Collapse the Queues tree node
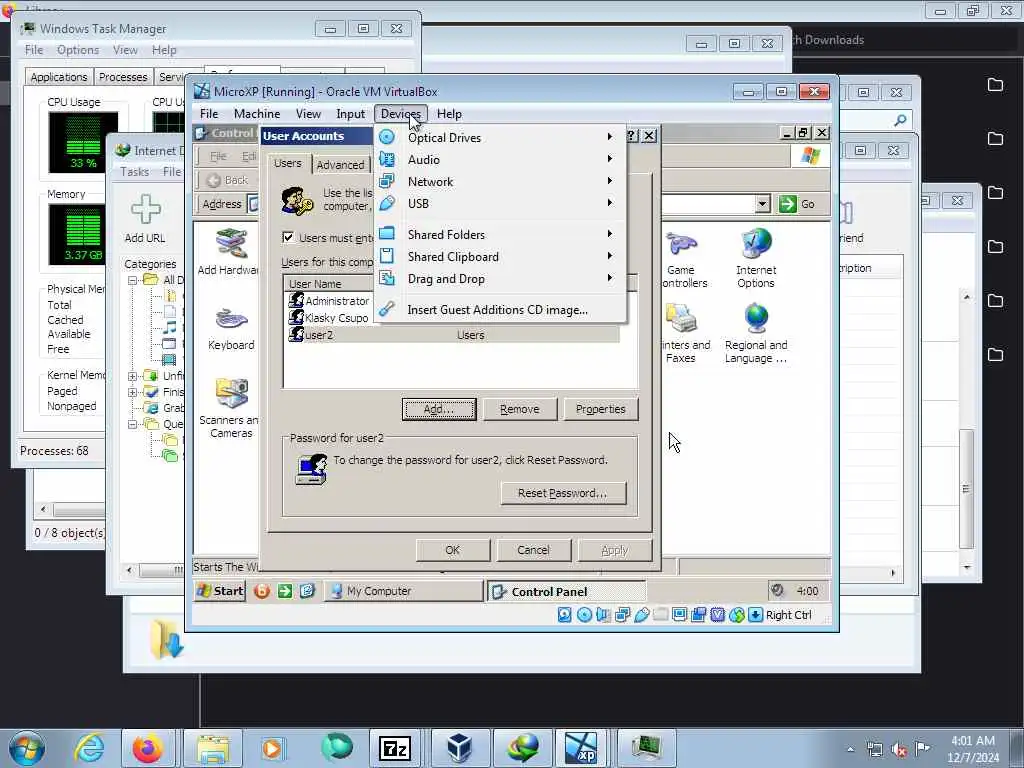The height and width of the screenshot is (768, 1024). tap(133, 424)
